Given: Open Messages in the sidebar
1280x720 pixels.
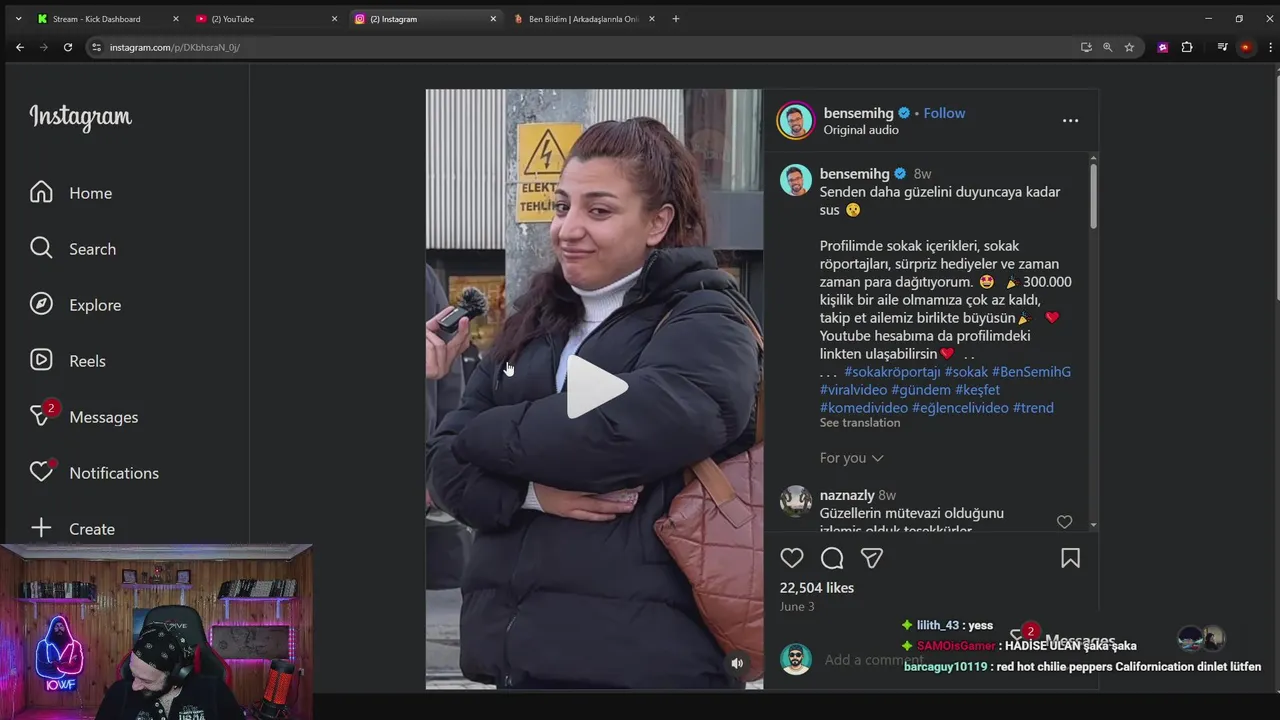Looking at the screenshot, I should point(84,417).
